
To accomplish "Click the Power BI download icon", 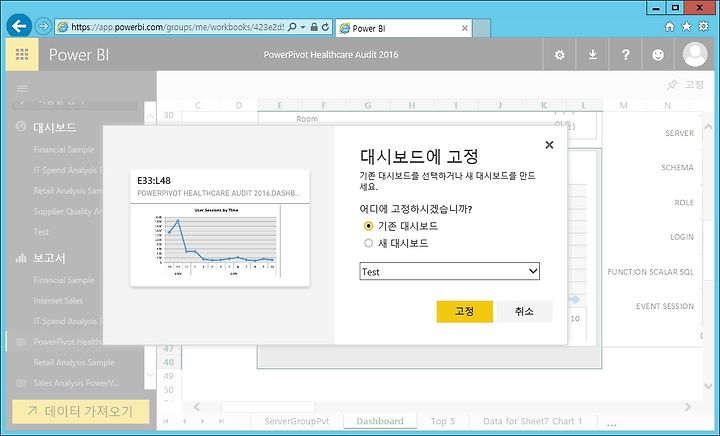I will coord(593,55).
